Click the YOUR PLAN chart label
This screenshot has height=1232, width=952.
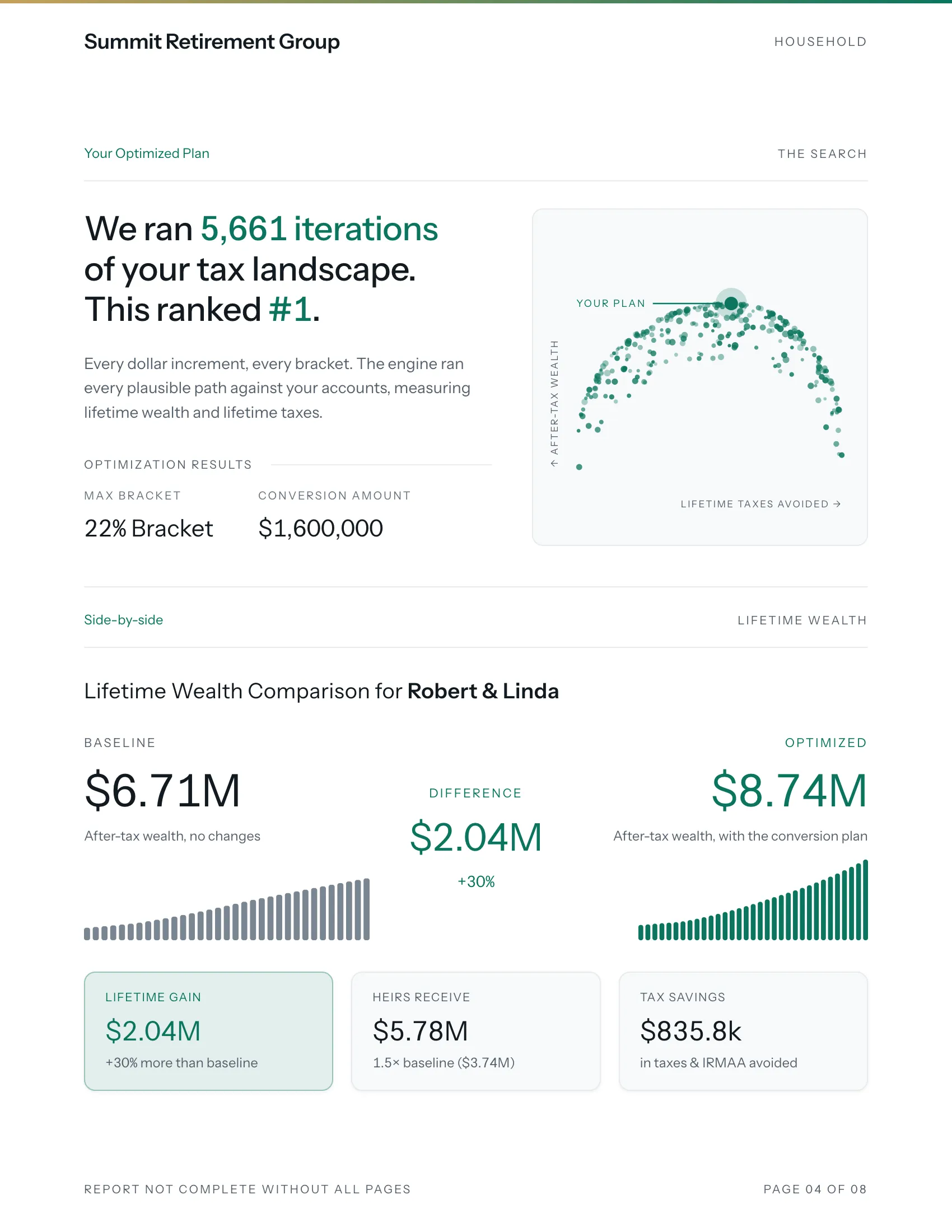click(x=611, y=304)
